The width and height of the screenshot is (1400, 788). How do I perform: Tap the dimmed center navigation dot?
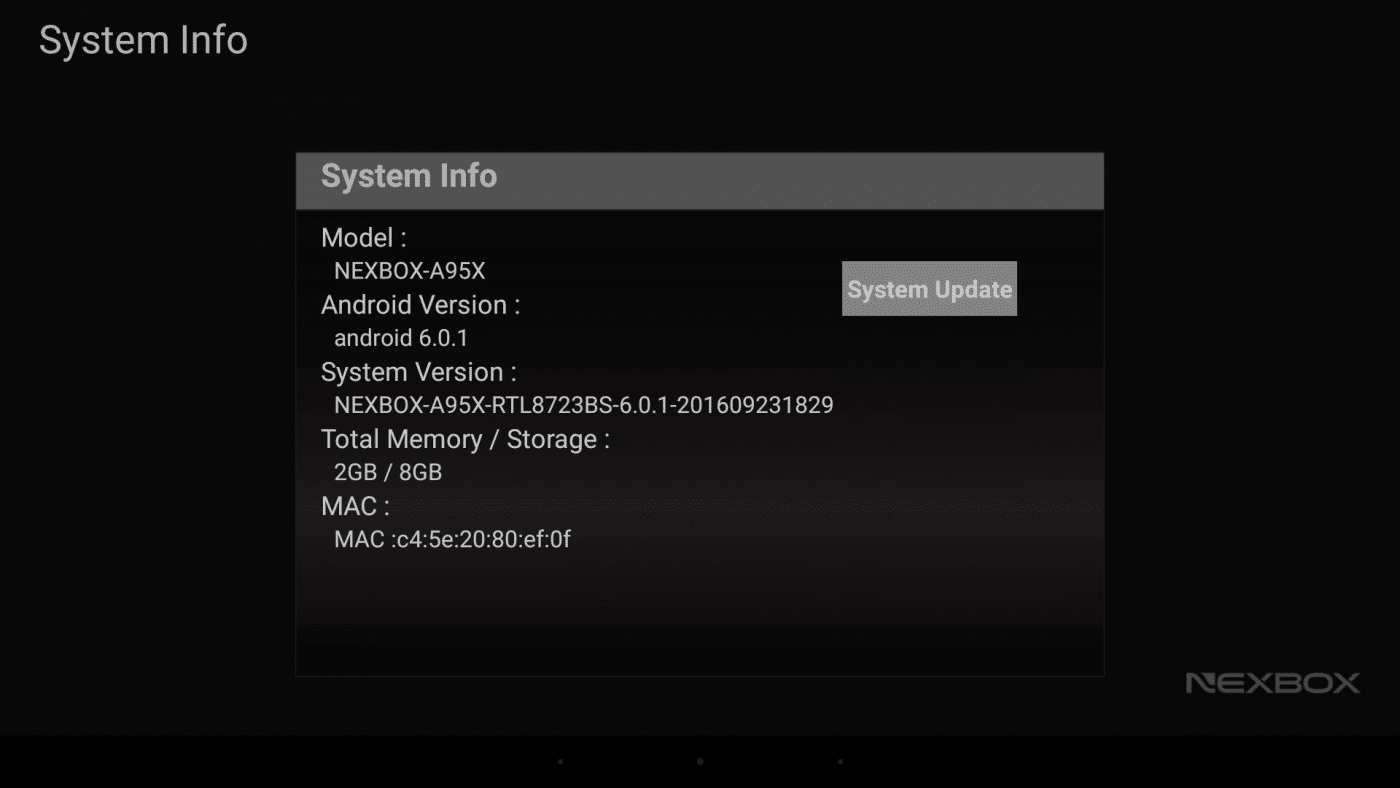click(x=700, y=762)
